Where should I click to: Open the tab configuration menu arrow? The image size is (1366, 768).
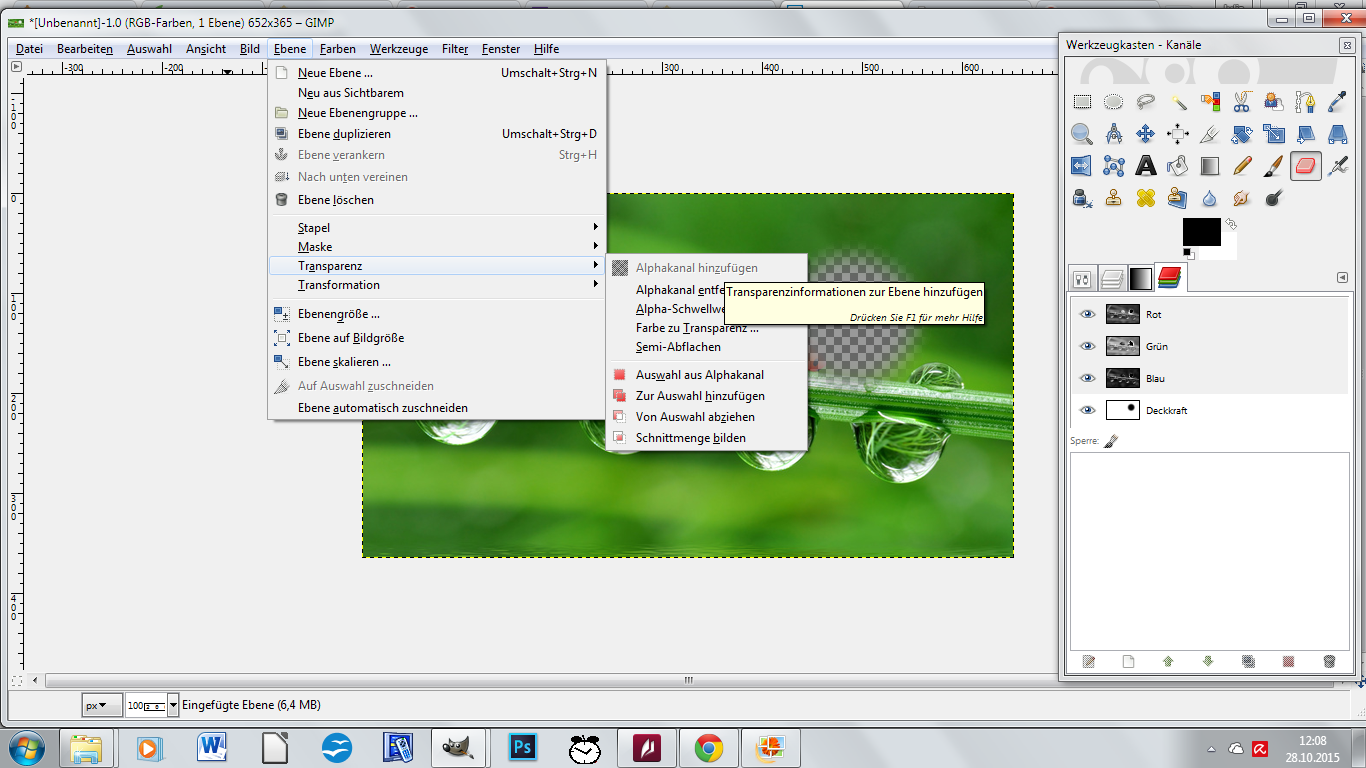1342,277
